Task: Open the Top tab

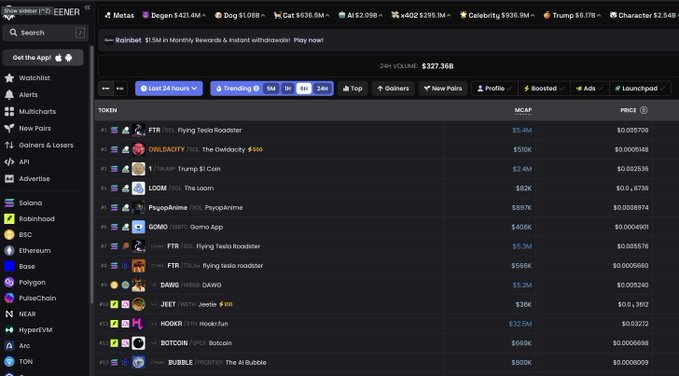Action: (x=352, y=88)
